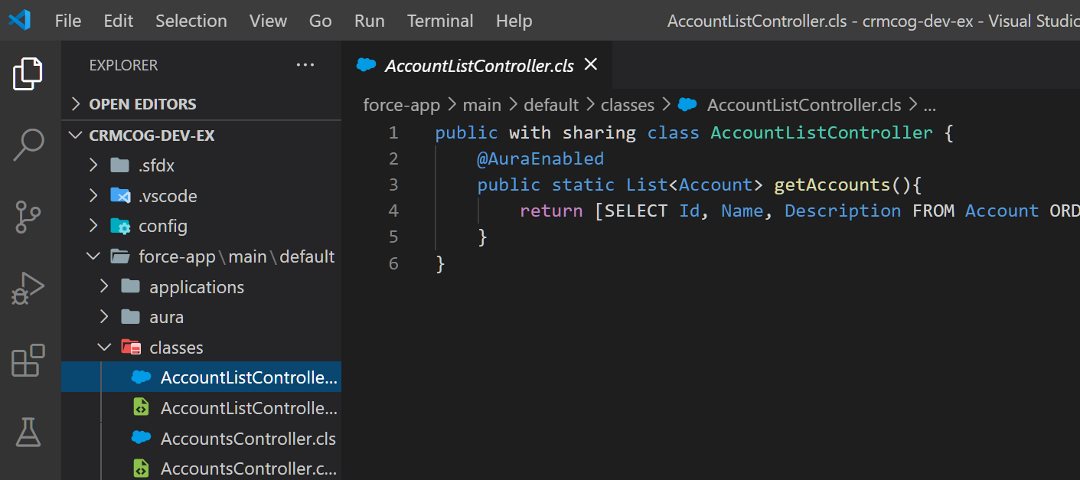Click classes in the breadcrumb path
The height and width of the screenshot is (480, 1080).
point(627,105)
